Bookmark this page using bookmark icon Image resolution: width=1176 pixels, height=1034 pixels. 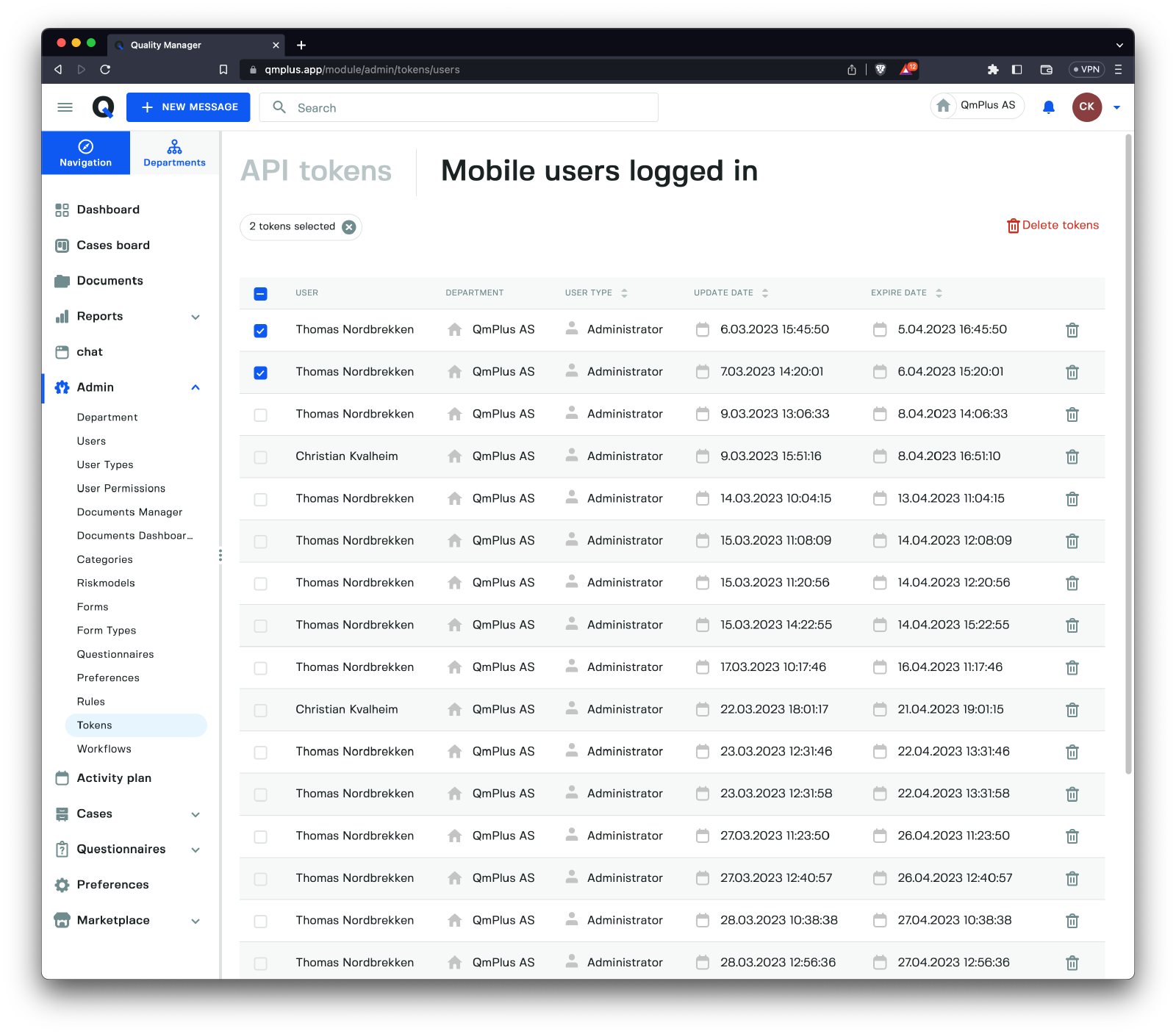[223, 69]
